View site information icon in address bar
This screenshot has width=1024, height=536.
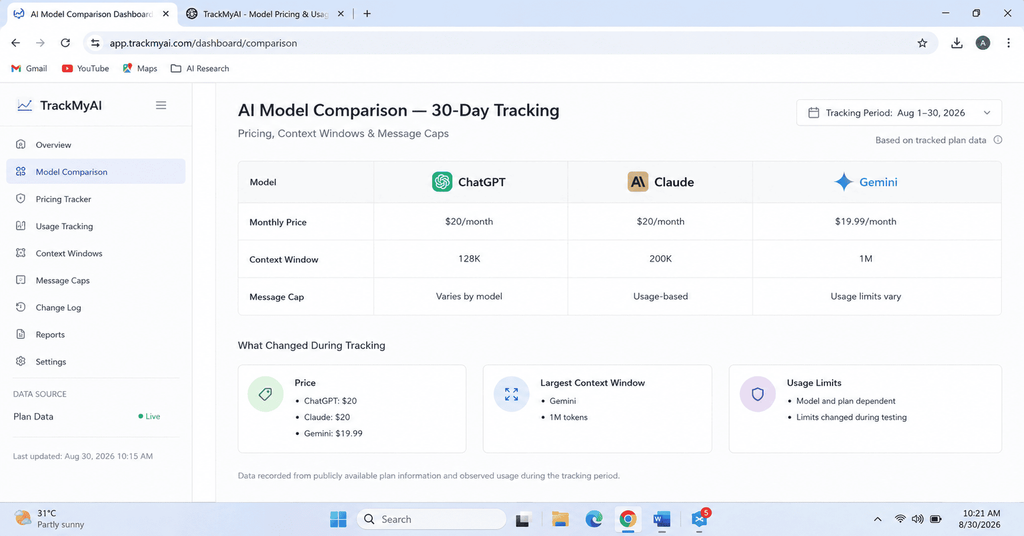click(x=95, y=43)
